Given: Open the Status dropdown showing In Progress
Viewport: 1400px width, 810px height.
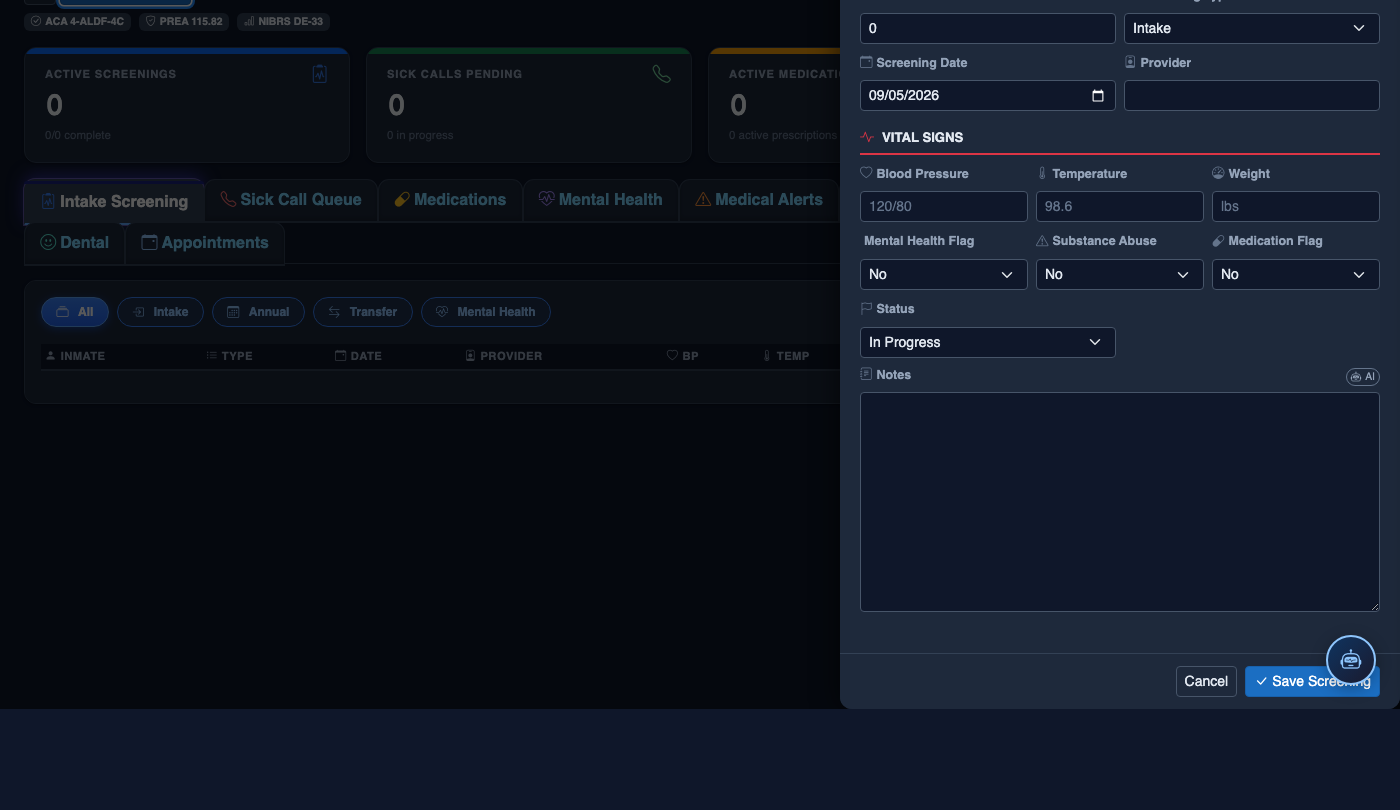Looking at the screenshot, I should 988,342.
